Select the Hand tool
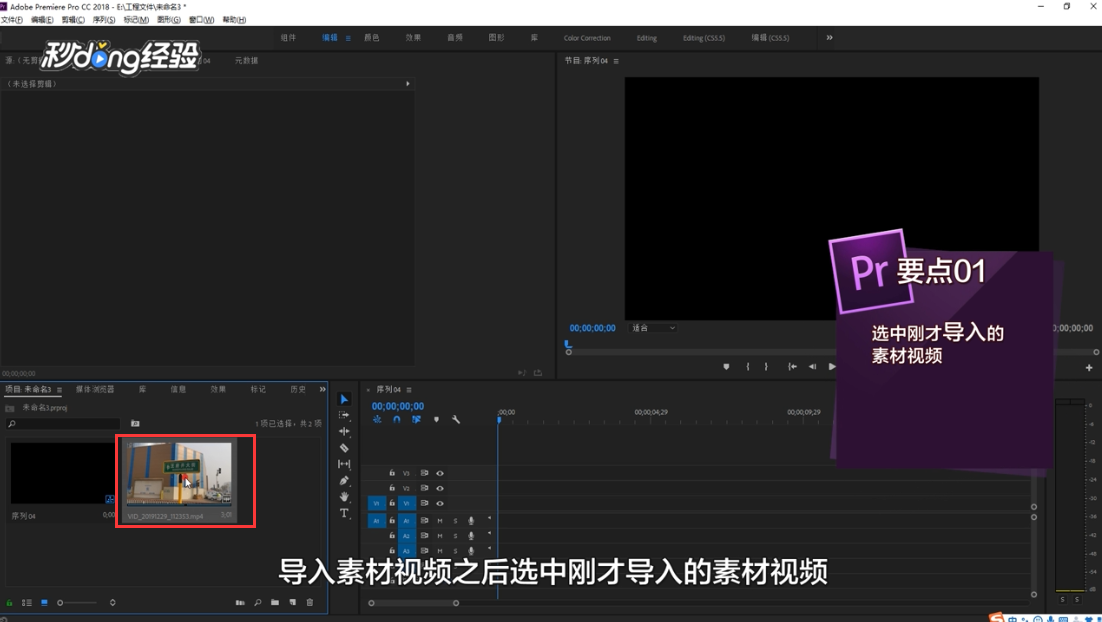 pos(344,497)
